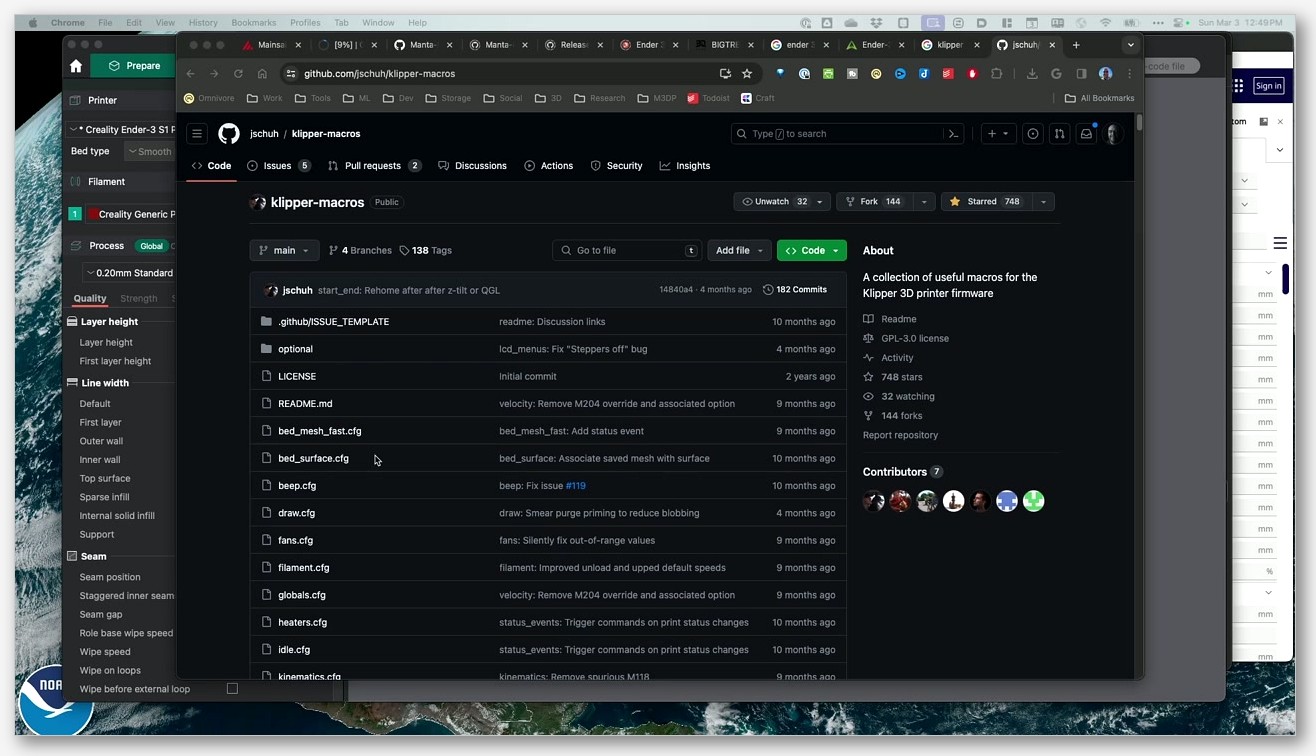Open the Bookmarks menu in macOS menu bar
Screen dimensions: 1316x756
coord(254,22)
